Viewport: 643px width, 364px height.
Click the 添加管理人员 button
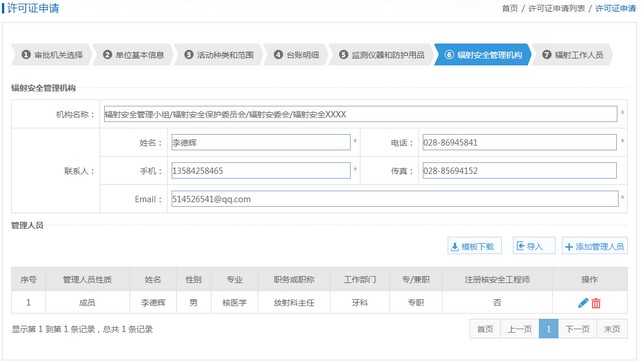click(595, 246)
